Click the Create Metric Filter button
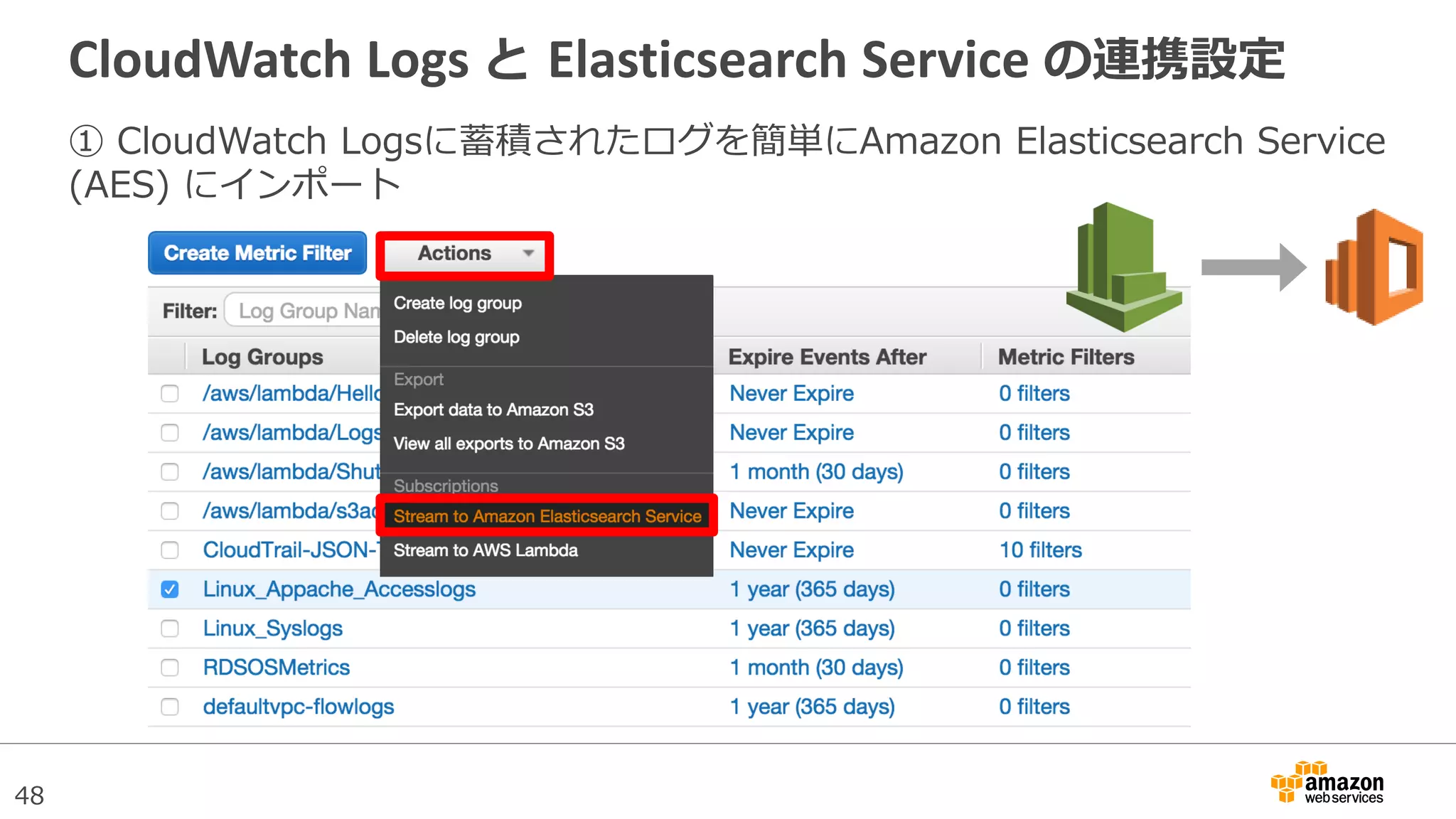 257,253
